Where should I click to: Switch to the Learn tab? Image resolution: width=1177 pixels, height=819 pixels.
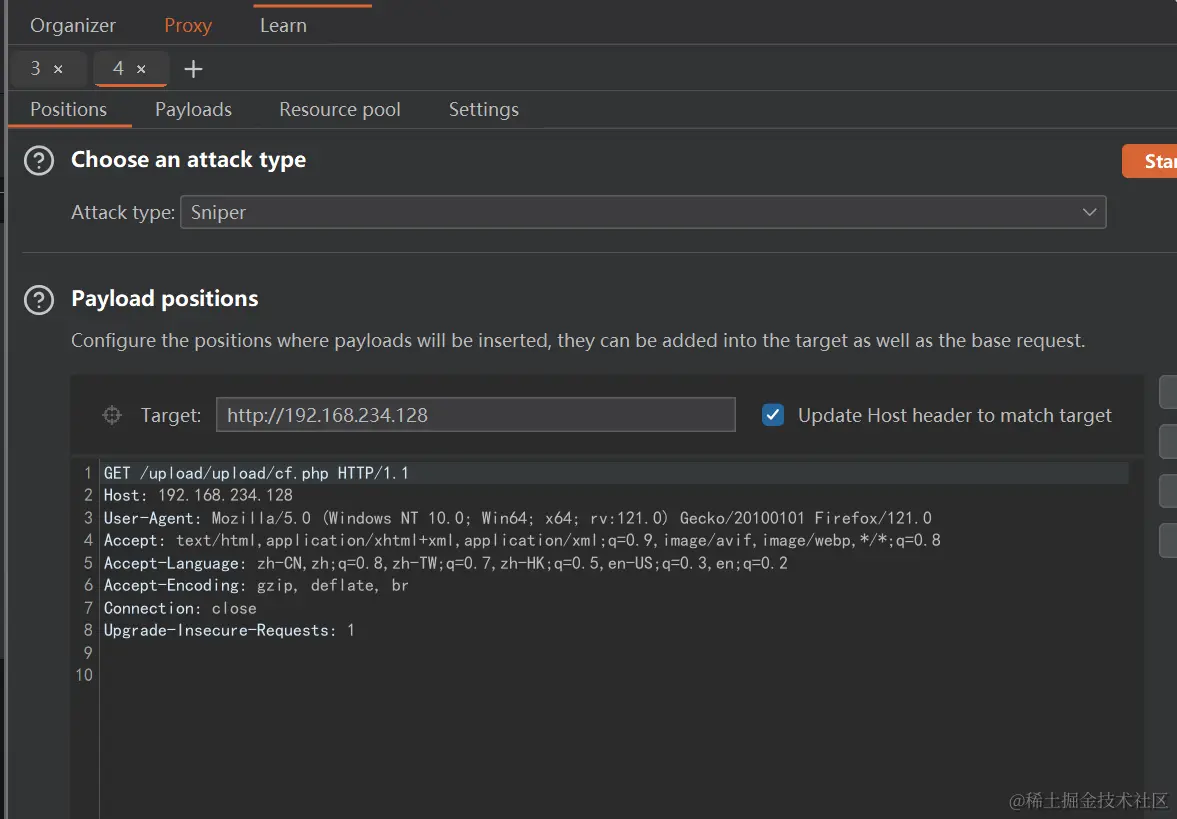click(283, 26)
